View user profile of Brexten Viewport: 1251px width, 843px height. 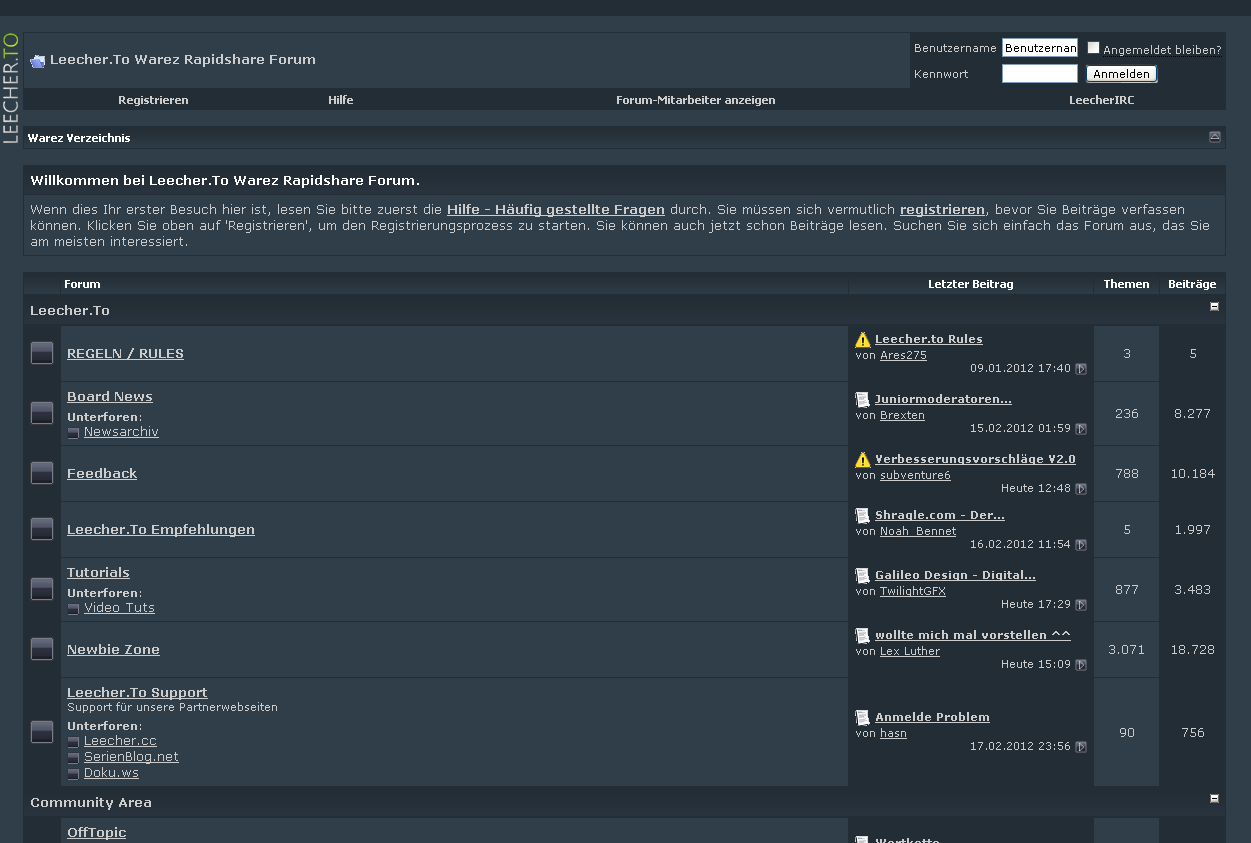902,415
